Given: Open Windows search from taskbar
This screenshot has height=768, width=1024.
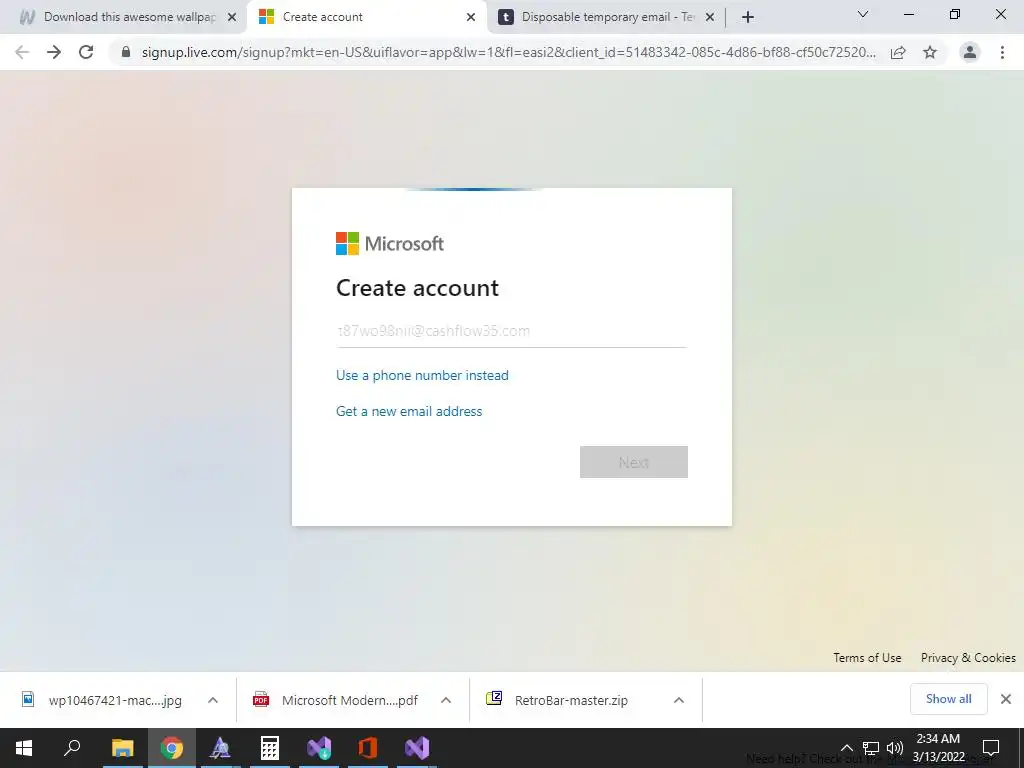Looking at the screenshot, I should point(72,748).
